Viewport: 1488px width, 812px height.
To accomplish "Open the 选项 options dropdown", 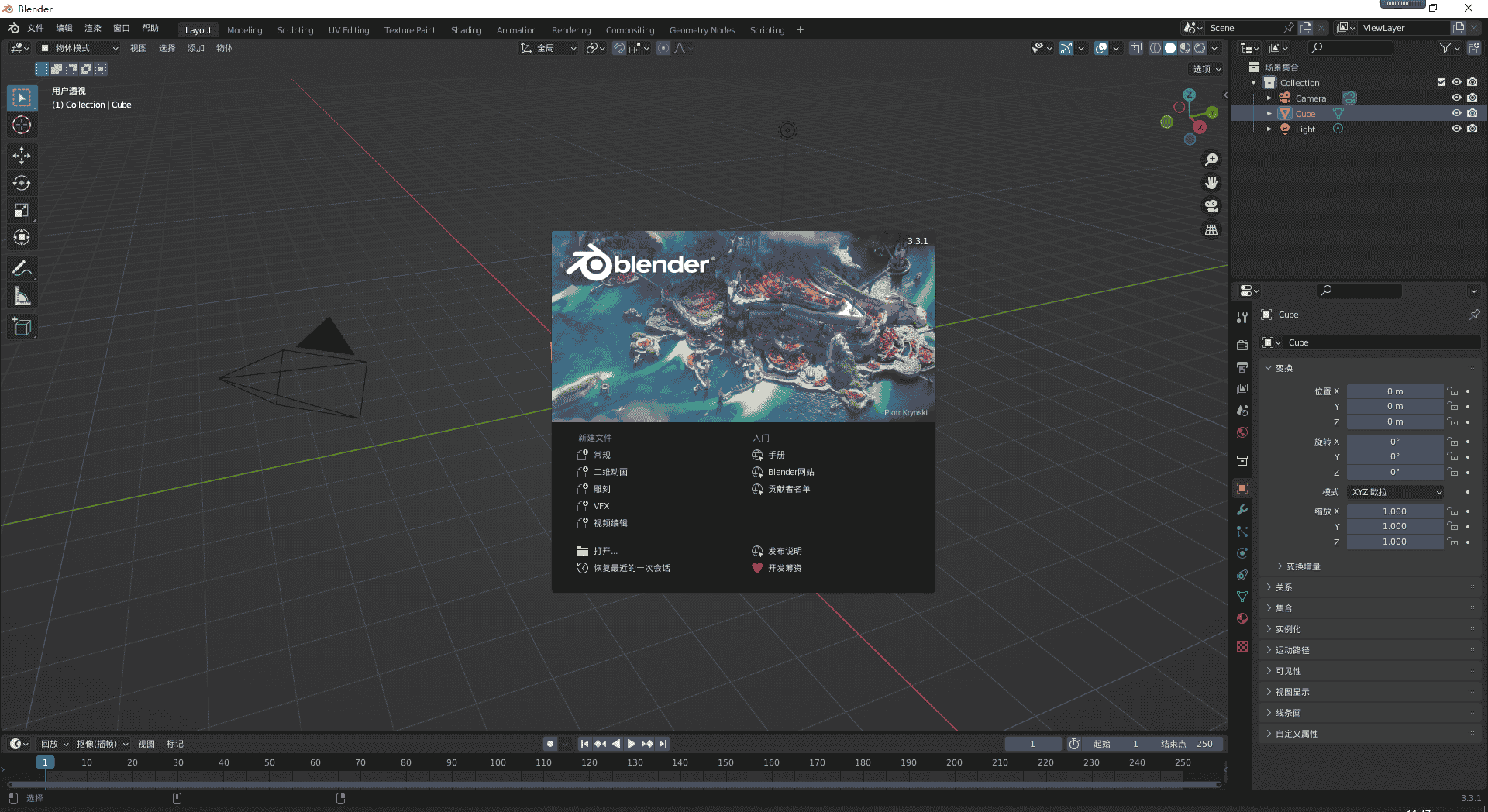I will pyautogui.click(x=1207, y=69).
